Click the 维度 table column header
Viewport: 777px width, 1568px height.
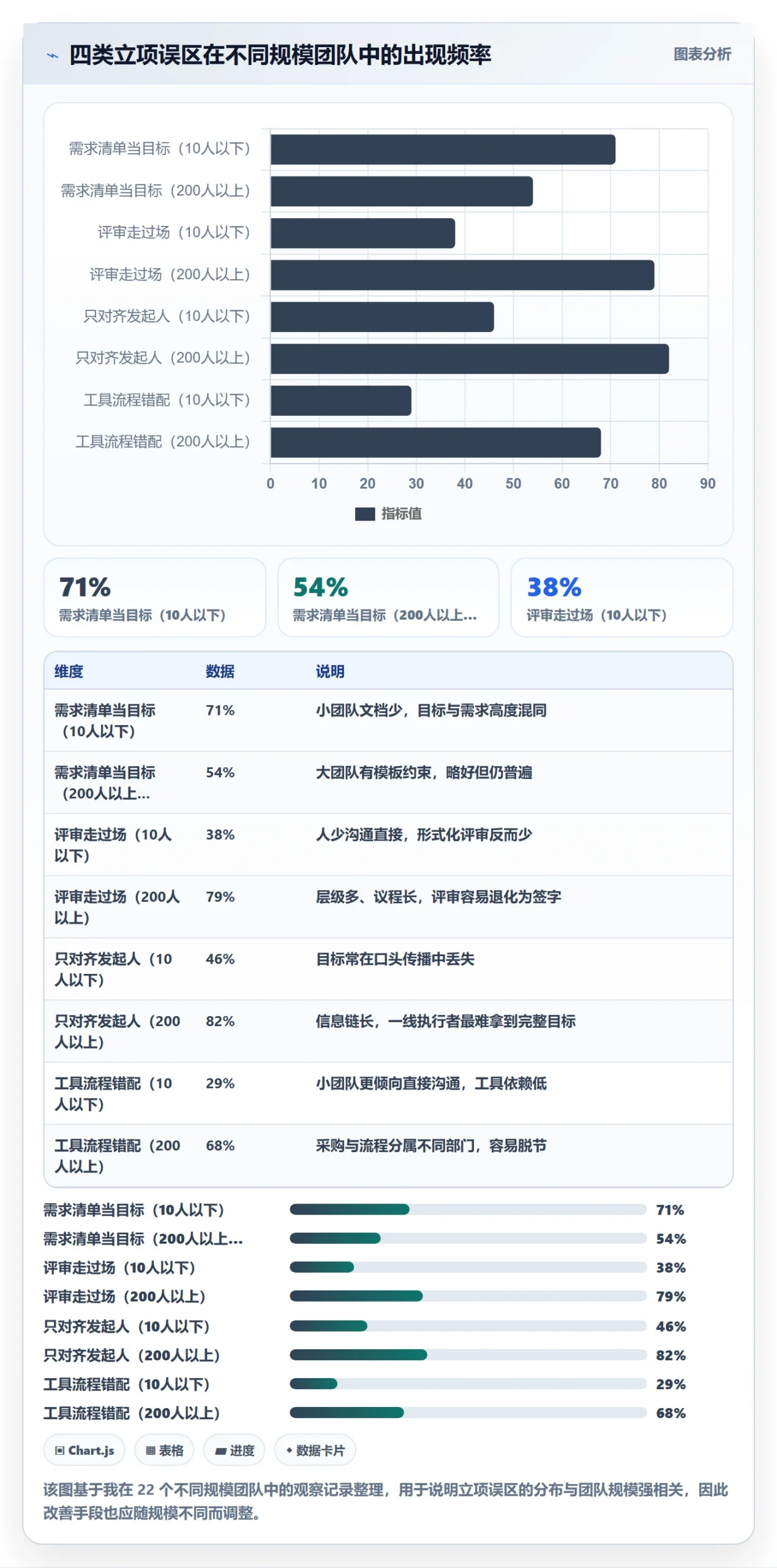pos(69,671)
